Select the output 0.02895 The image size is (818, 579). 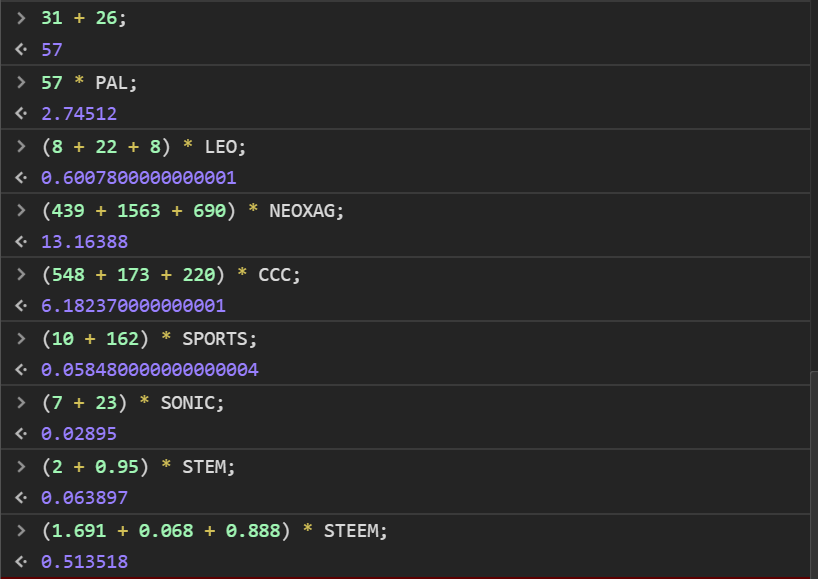click(79, 435)
